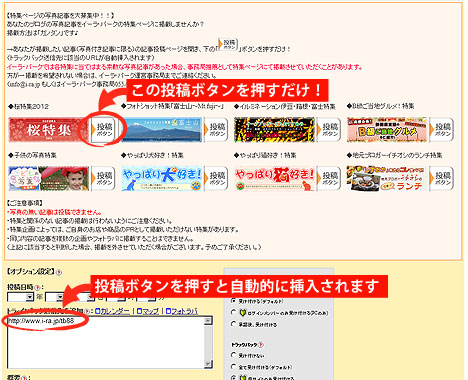
Task: Open the year dropdown under 投稿日時
Action: (21, 297)
